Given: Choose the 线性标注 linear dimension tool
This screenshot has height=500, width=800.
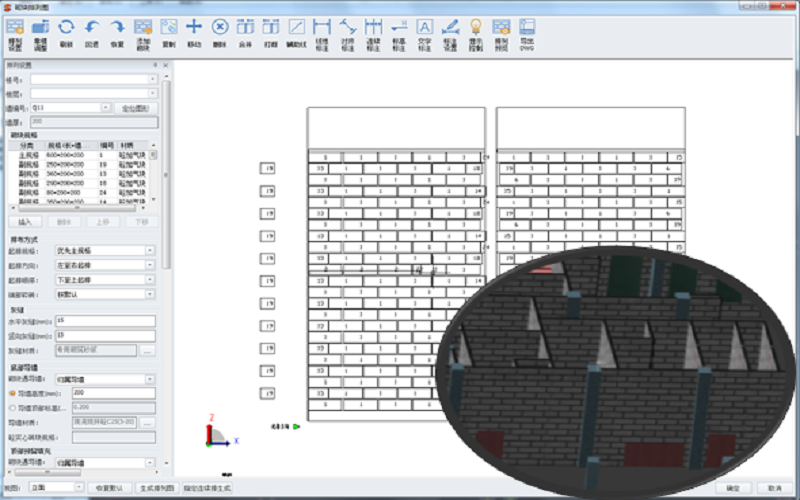Looking at the screenshot, I should 322,35.
